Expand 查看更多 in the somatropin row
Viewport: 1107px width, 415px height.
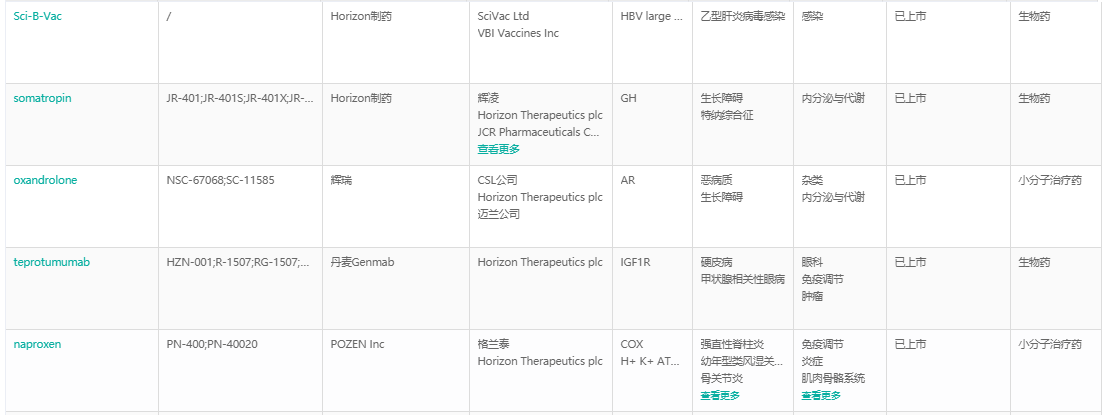click(499, 149)
